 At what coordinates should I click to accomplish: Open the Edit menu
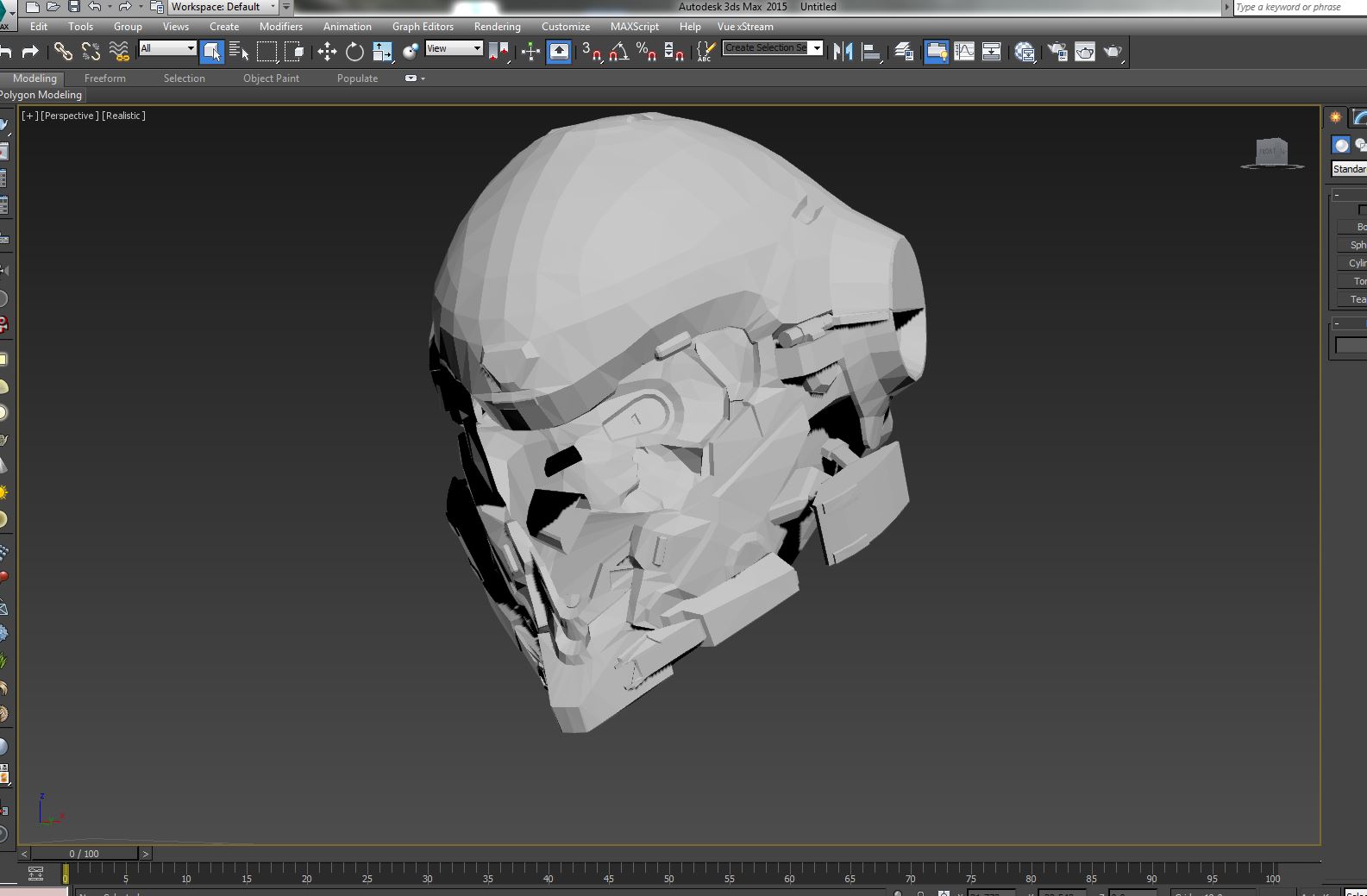pyautogui.click(x=39, y=27)
